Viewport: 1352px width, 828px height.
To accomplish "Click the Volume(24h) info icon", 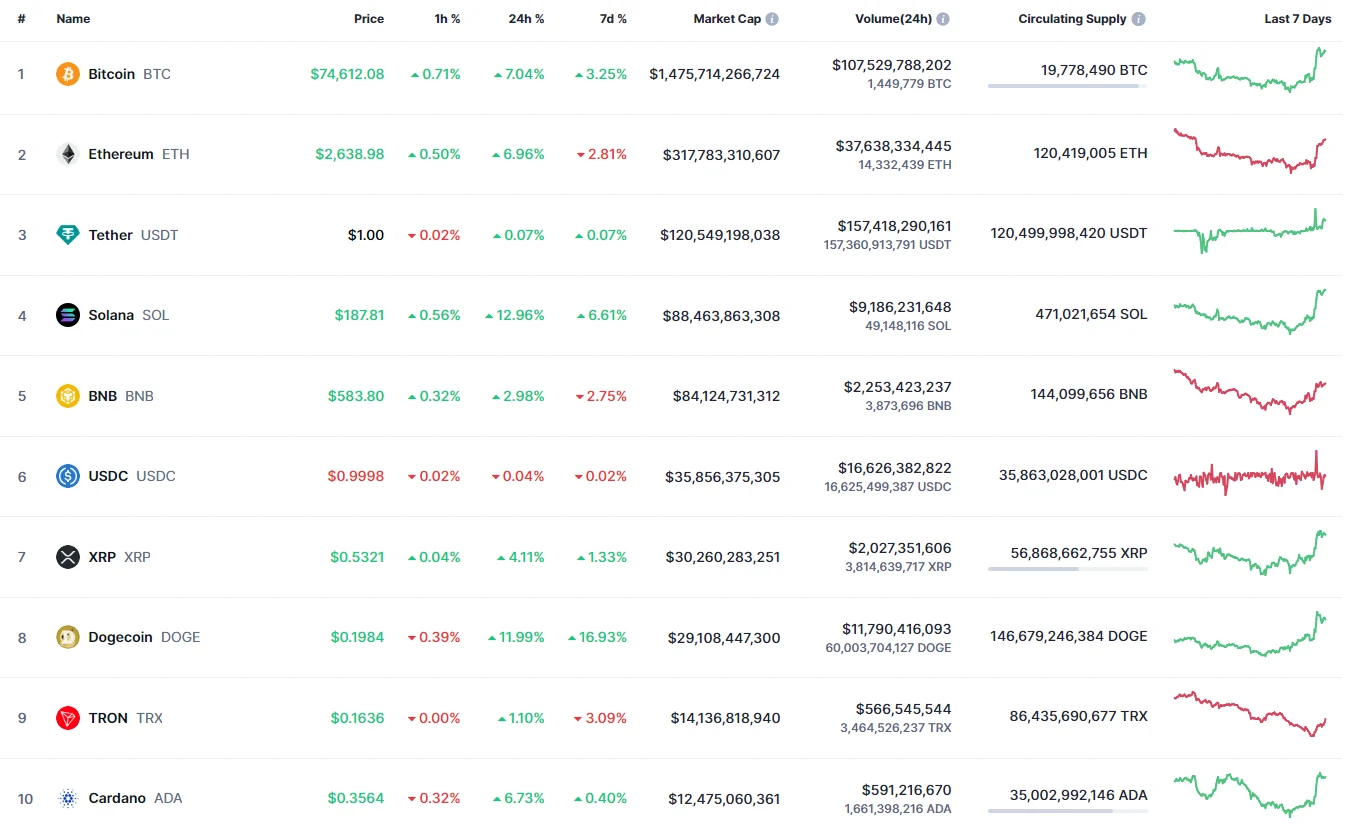I will (943, 19).
